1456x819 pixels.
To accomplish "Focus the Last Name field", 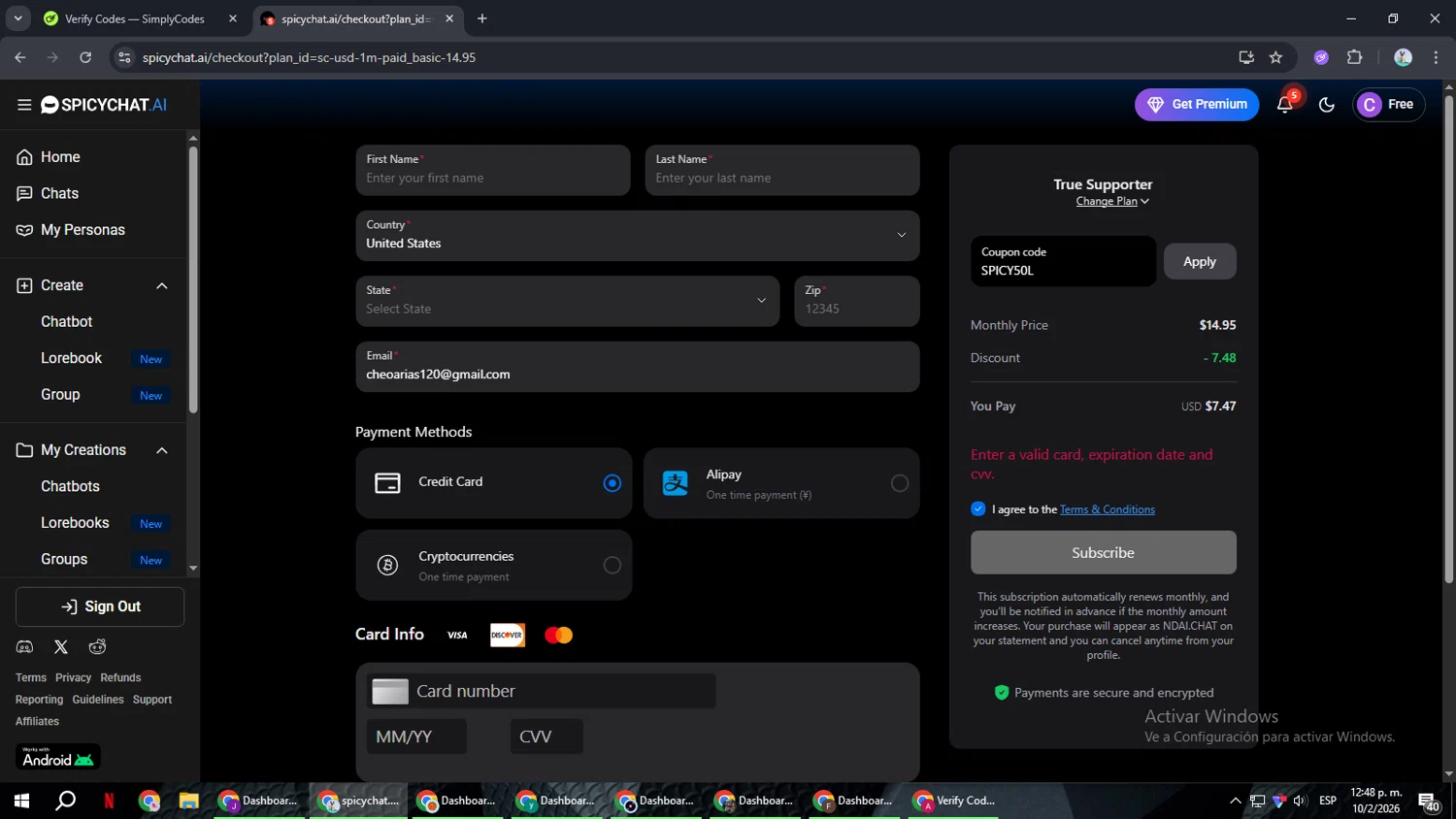I will click(x=782, y=171).
